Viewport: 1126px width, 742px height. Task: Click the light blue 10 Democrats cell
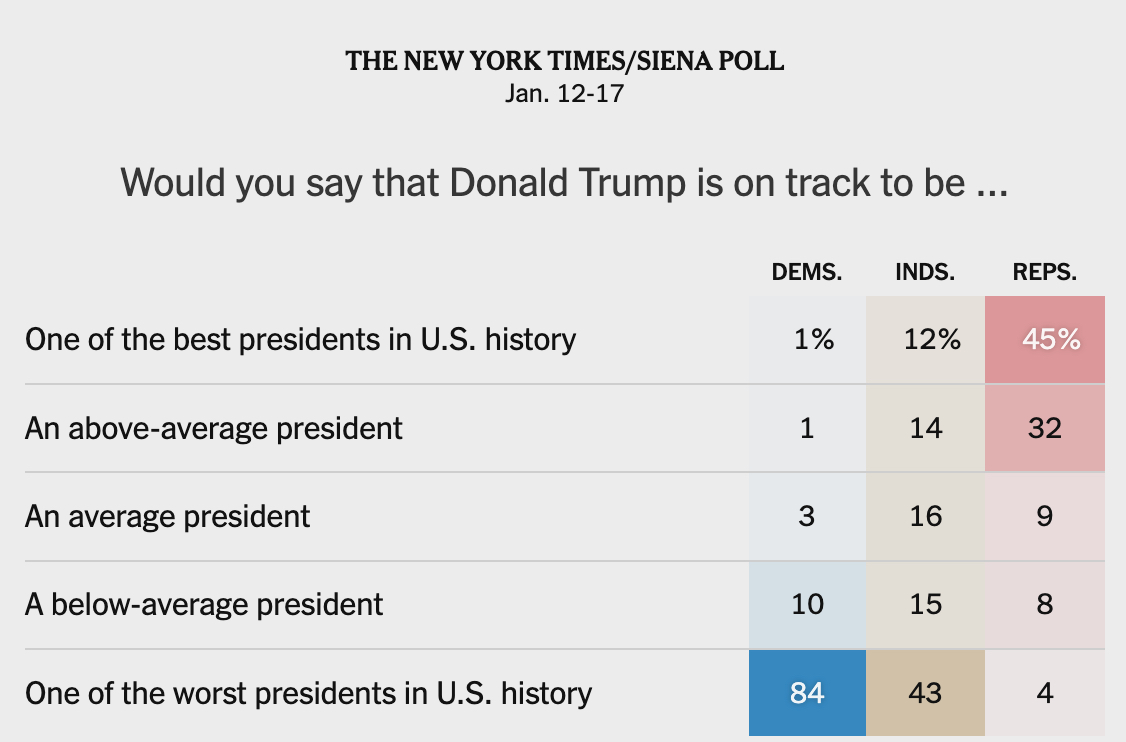807,605
